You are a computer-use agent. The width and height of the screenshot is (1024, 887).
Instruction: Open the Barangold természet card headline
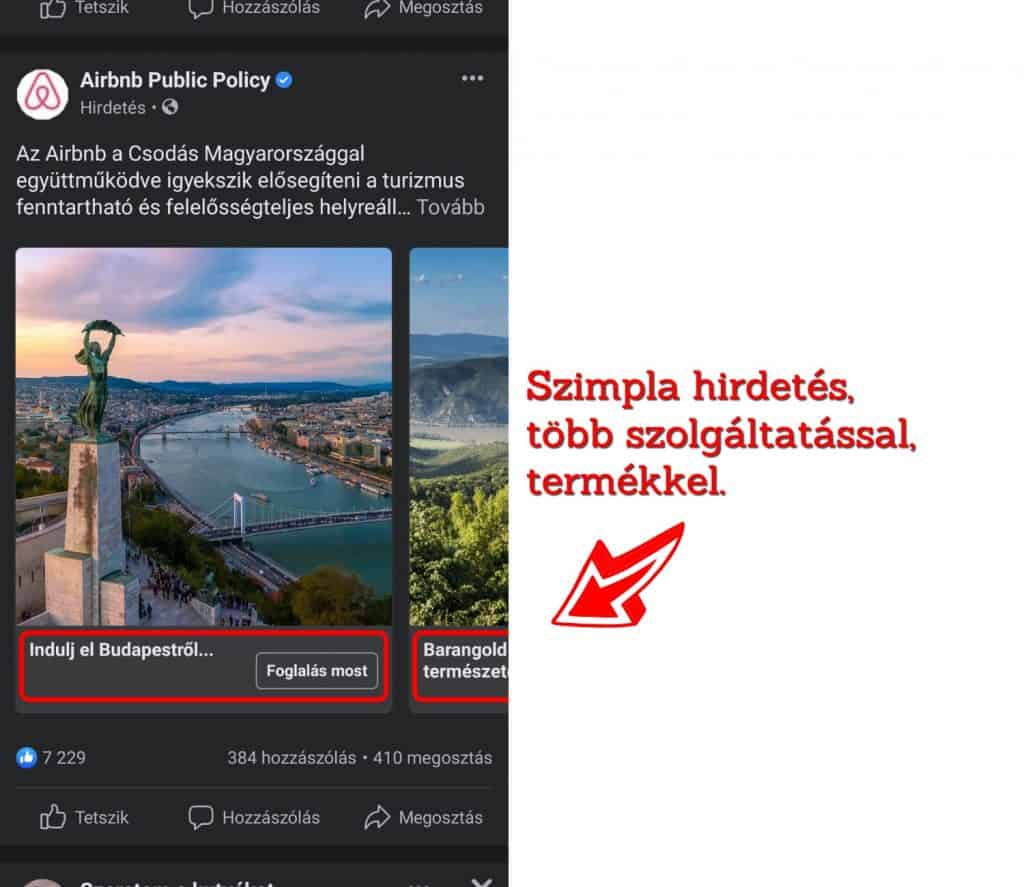pos(465,660)
